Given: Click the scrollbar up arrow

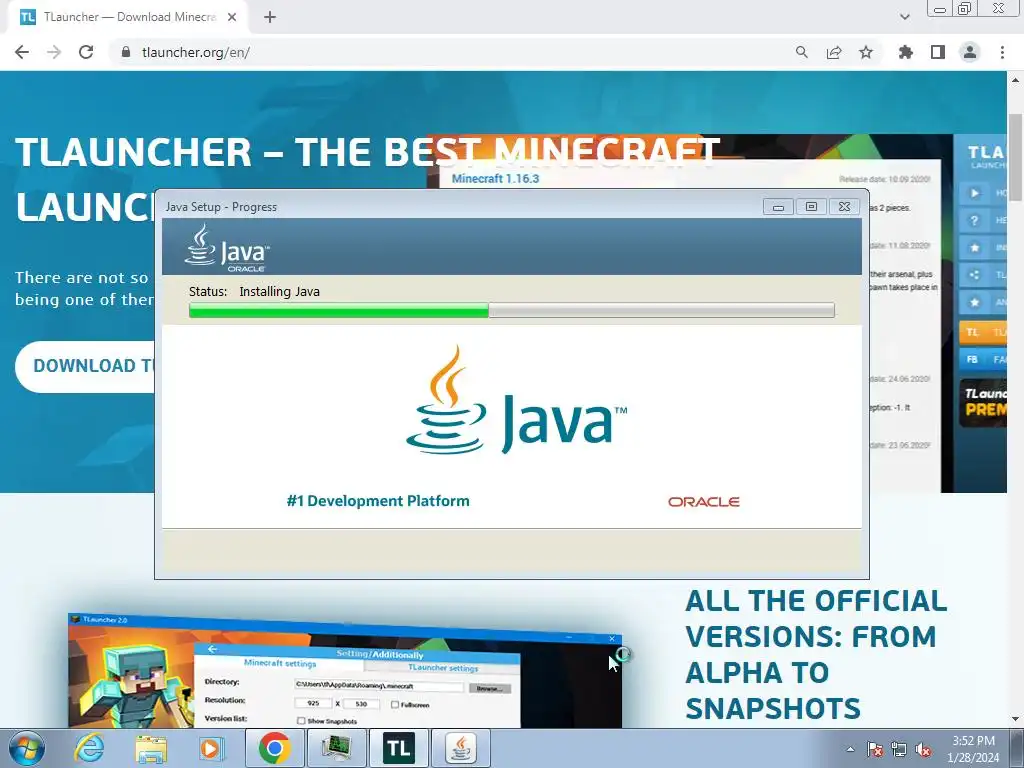Looking at the screenshot, I should 1015,80.
